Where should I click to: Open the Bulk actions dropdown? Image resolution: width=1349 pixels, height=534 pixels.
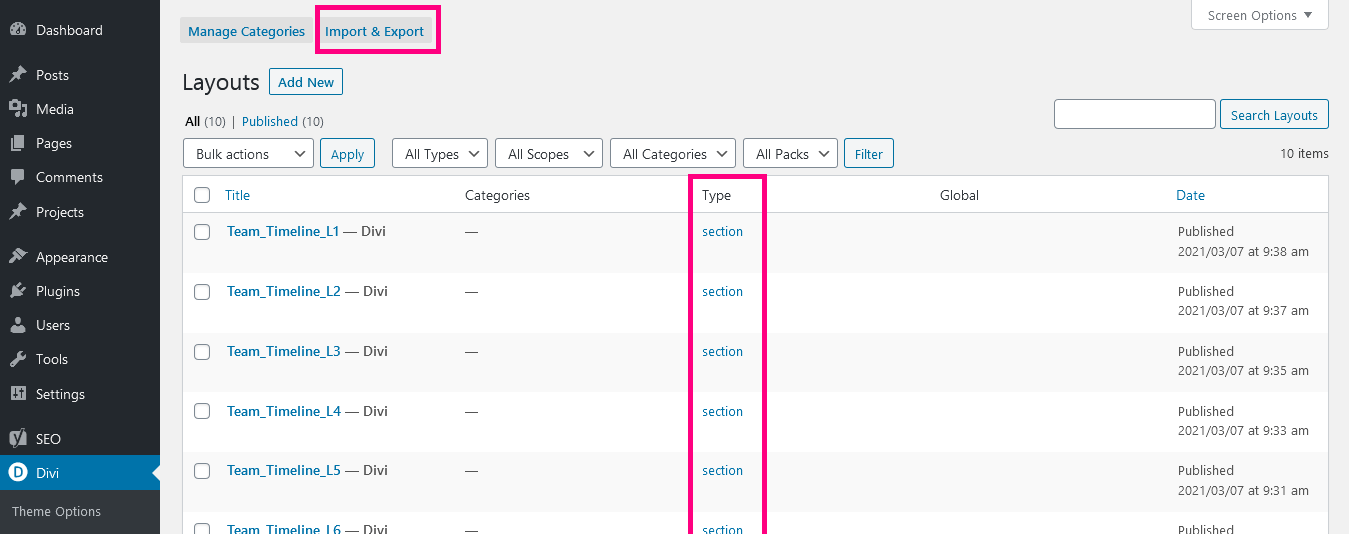pos(249,154)
